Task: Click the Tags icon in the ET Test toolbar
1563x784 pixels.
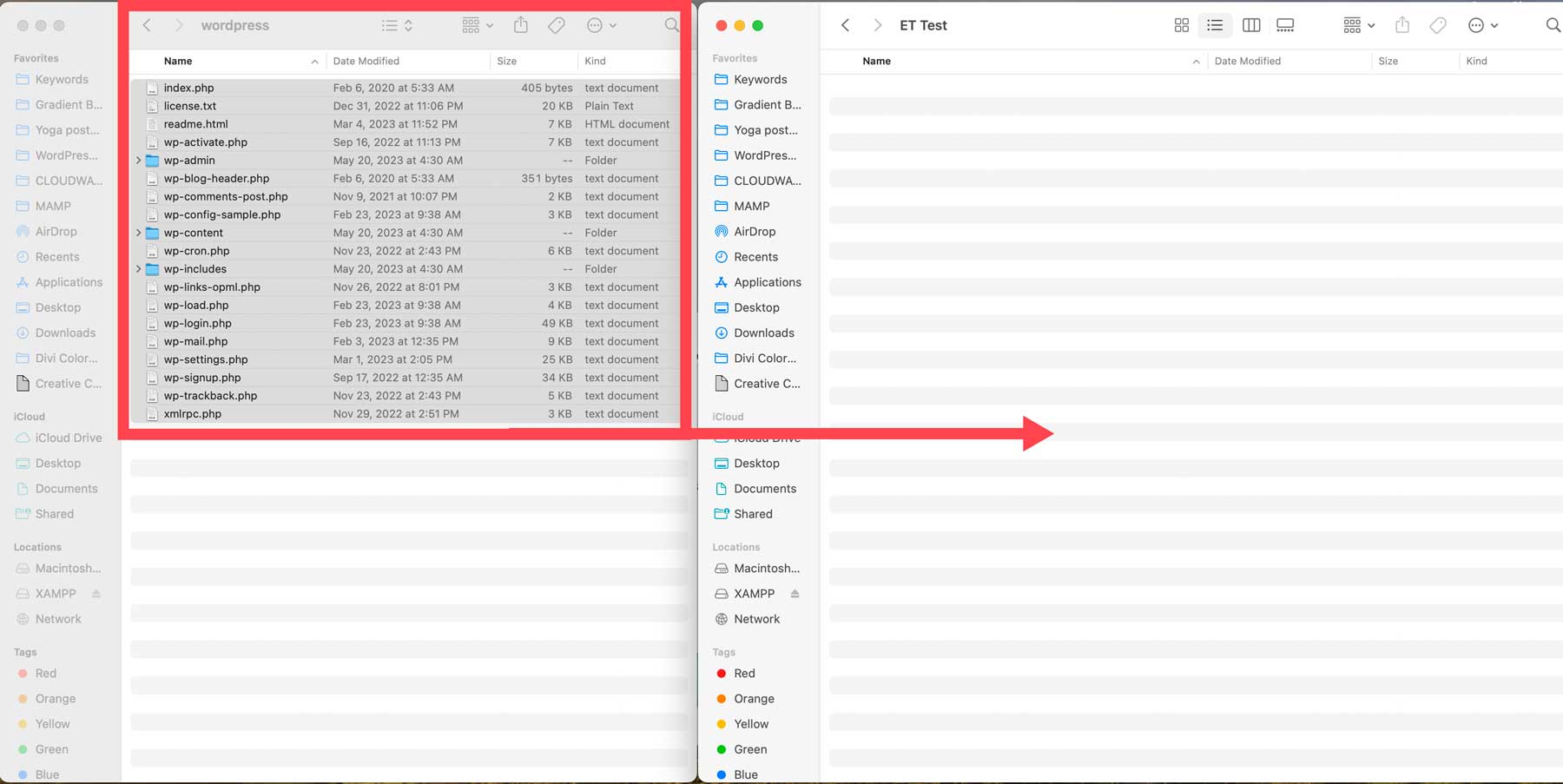Action: tap(1437, 25)
